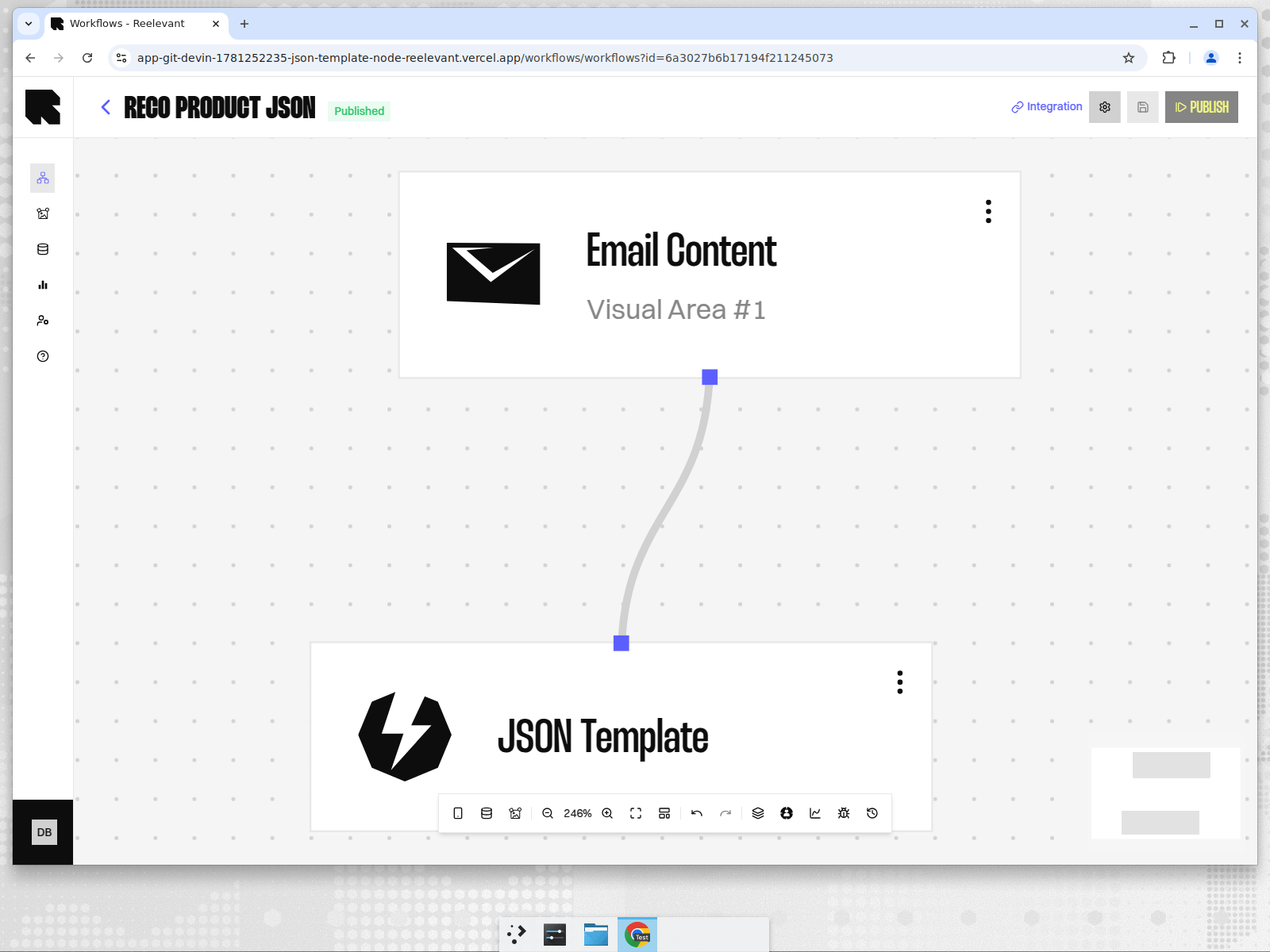The width and height of the screenshot is (1270, 952).
Task: Open the image assets sidebar icon
Action: 43,213
